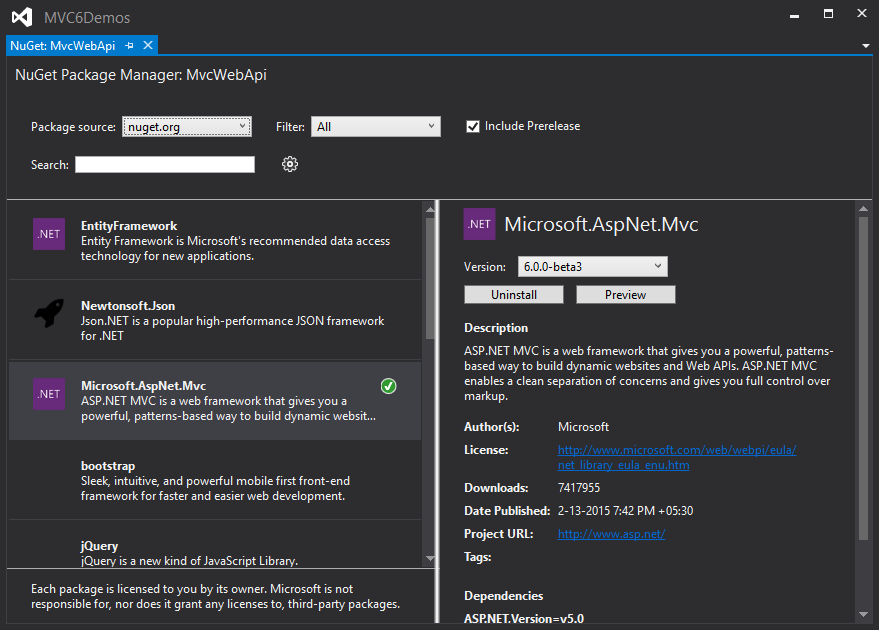Click package list scrollbar up arrow
The image size is (879, 630).
(x=430, y=209)
